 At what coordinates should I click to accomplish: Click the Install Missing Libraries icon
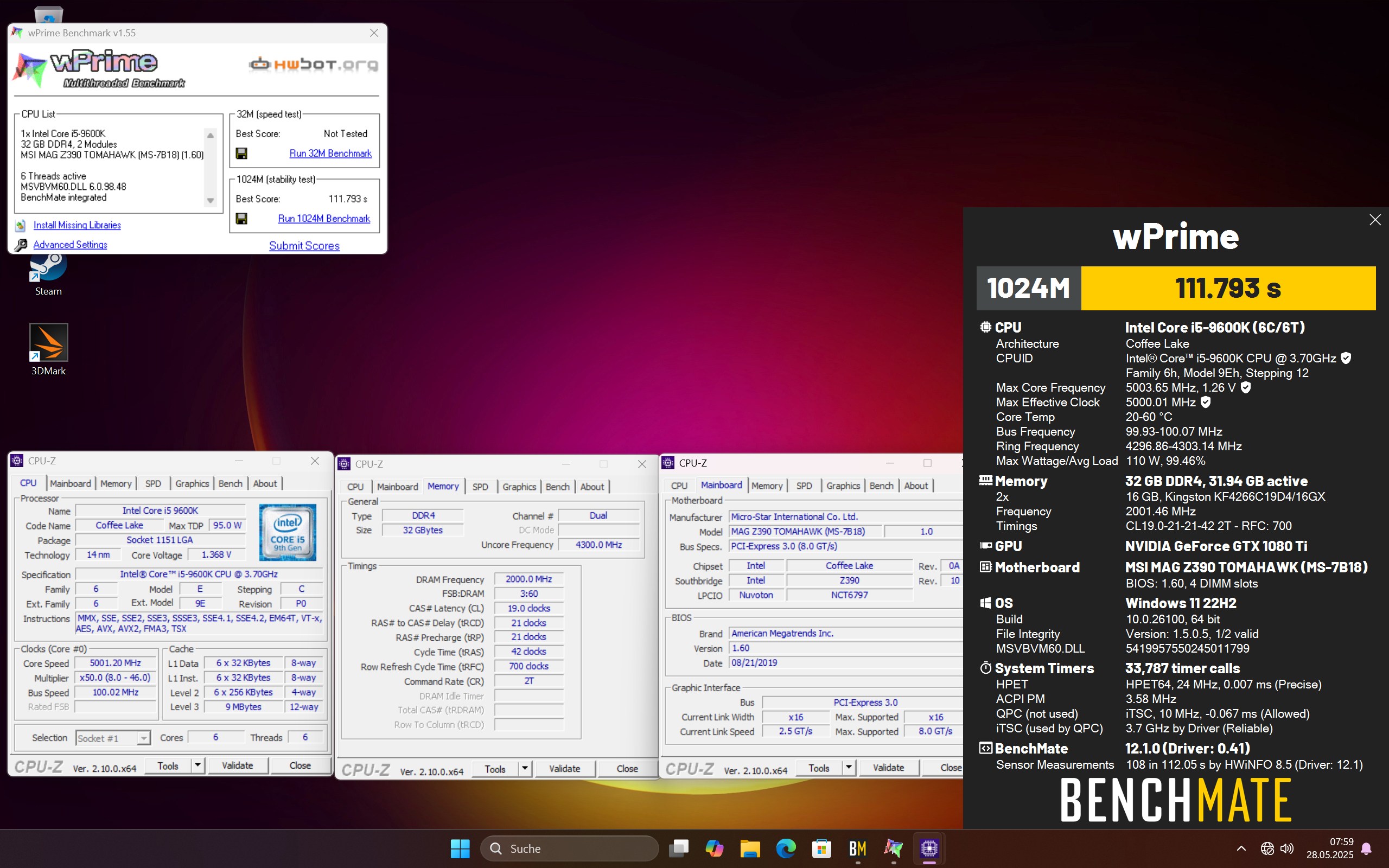[21, 225]
